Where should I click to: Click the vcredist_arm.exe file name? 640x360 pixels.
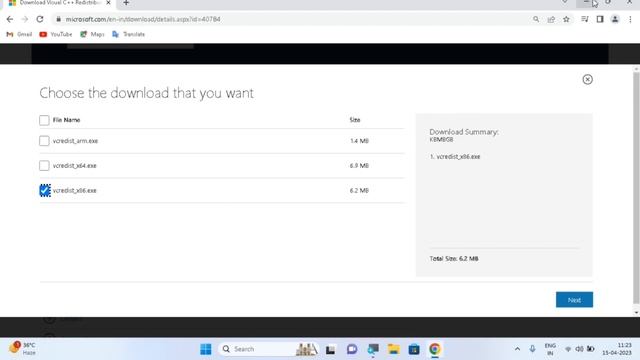75,141
